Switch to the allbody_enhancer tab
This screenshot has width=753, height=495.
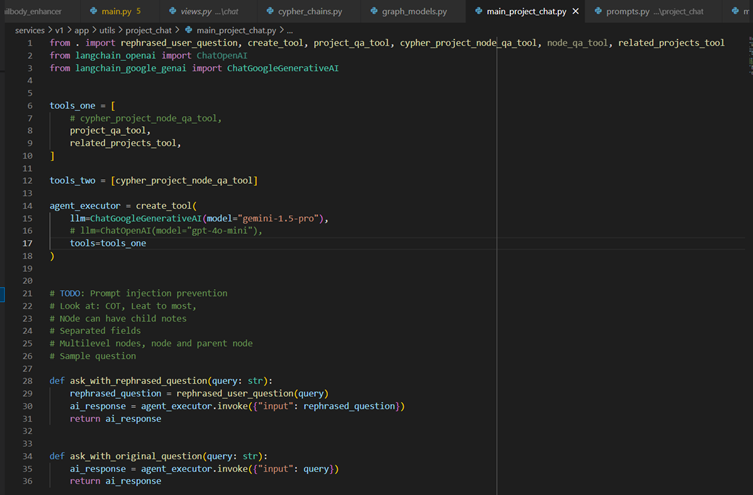33,11
